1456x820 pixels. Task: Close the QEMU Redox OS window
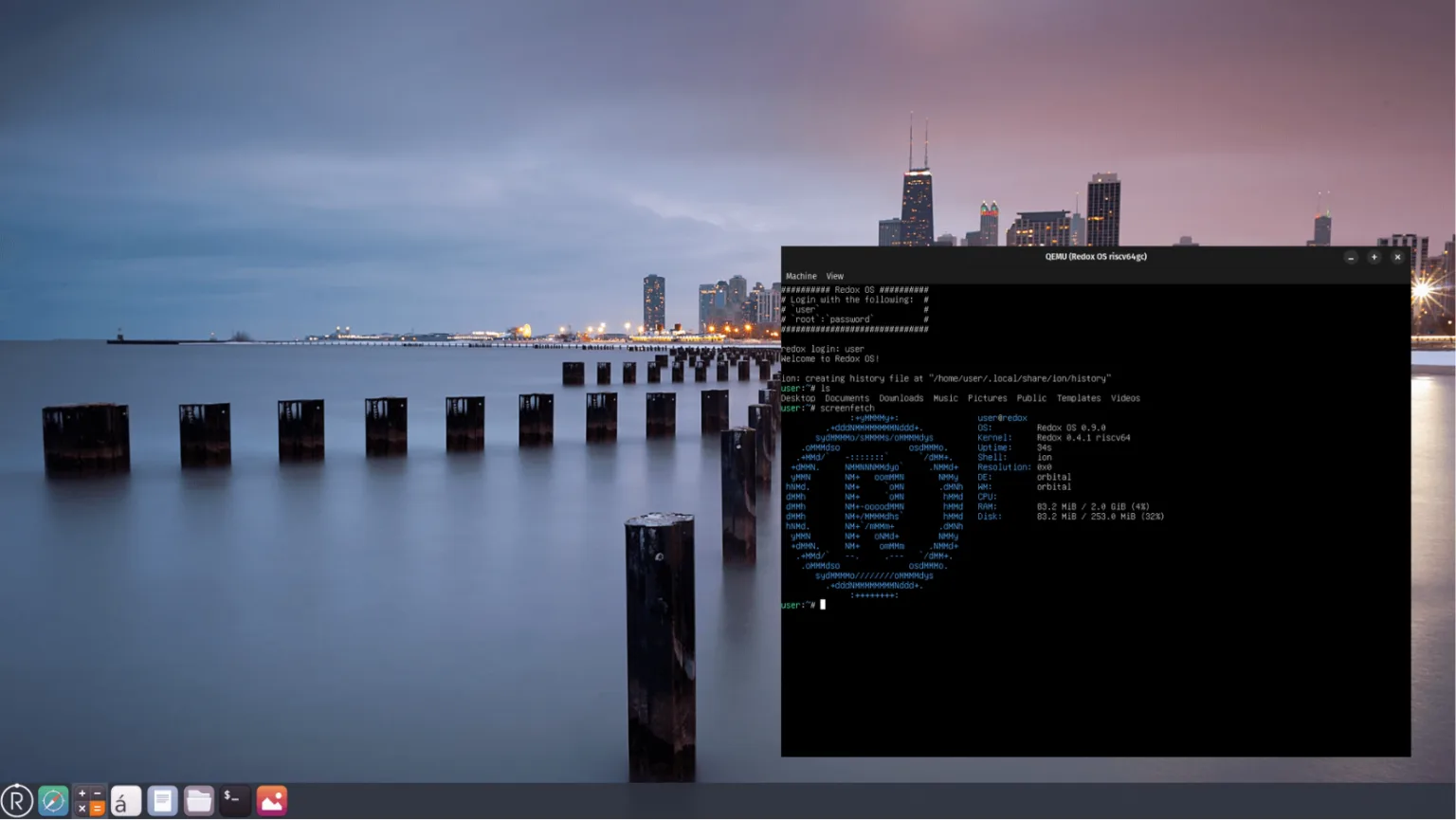pos(1397,257)
